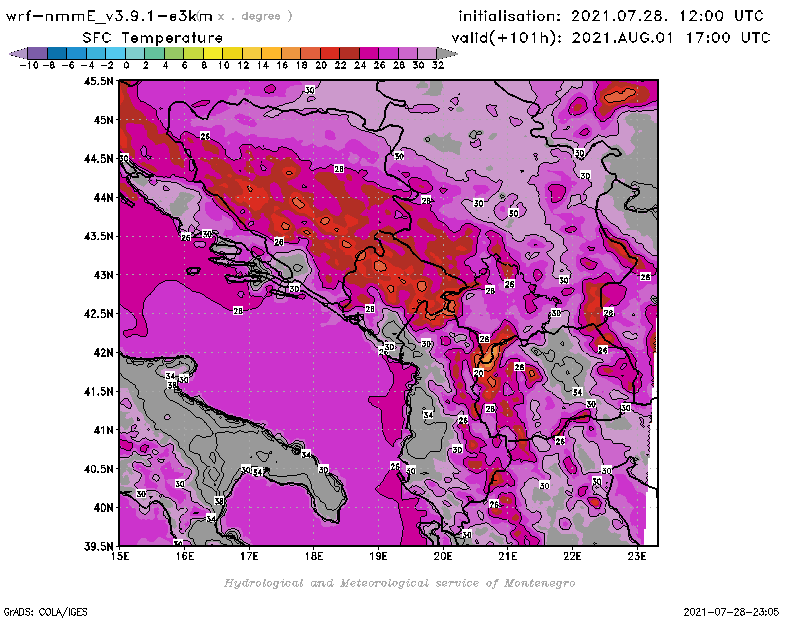Click the red swatch between 20 and 22
800x618 pixels.
pos(330,53)
